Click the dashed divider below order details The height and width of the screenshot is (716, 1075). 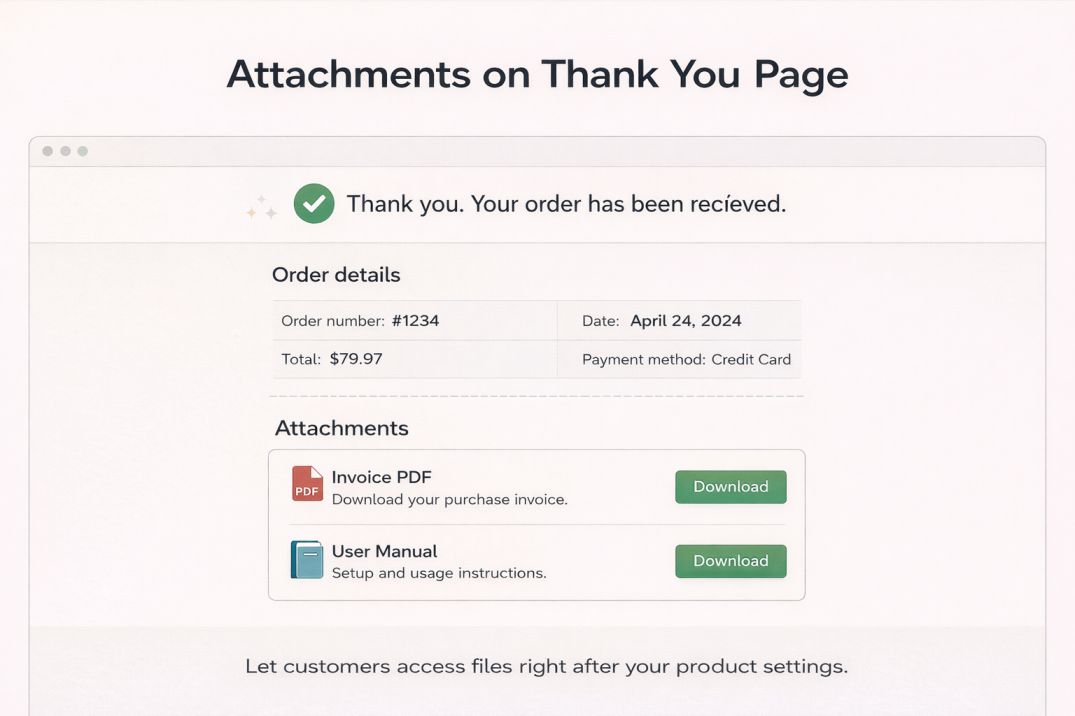(537, 395)
